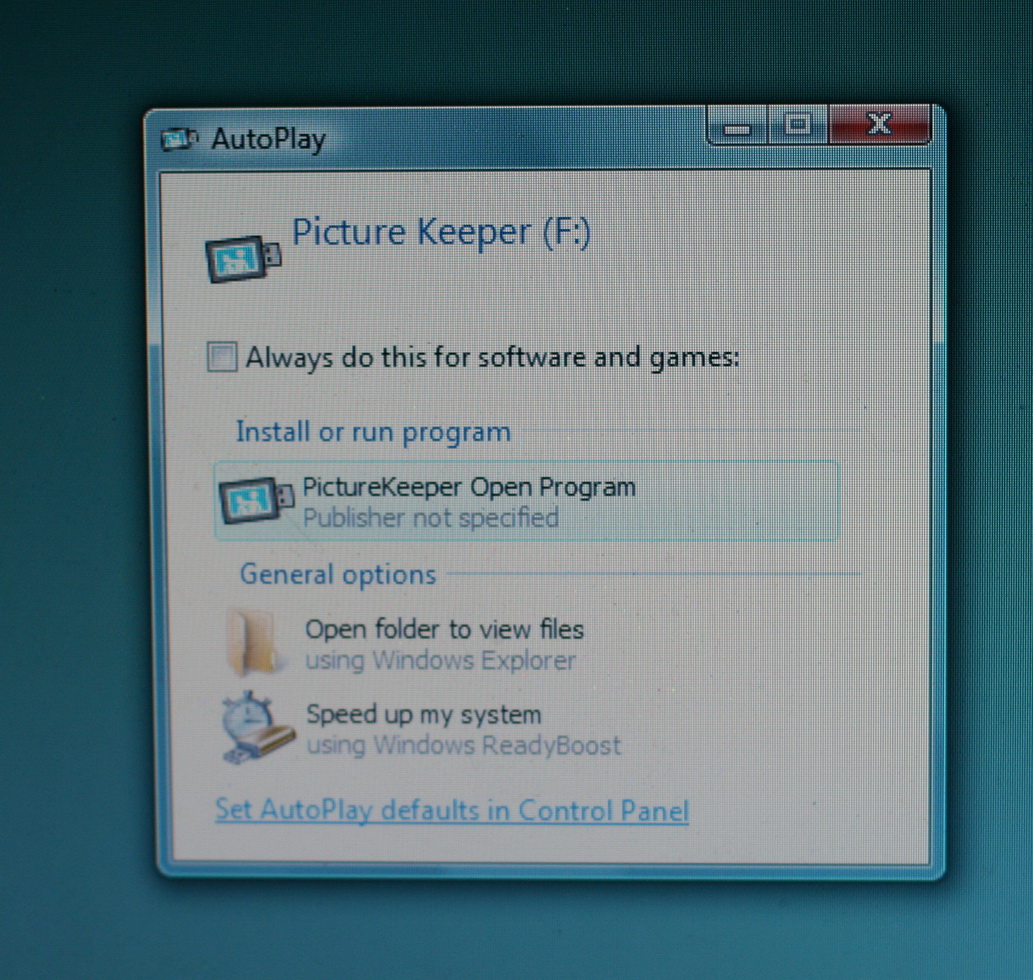Click the using Windows Explorer subtitle
1033x980 pixels.
click(440, 660)
